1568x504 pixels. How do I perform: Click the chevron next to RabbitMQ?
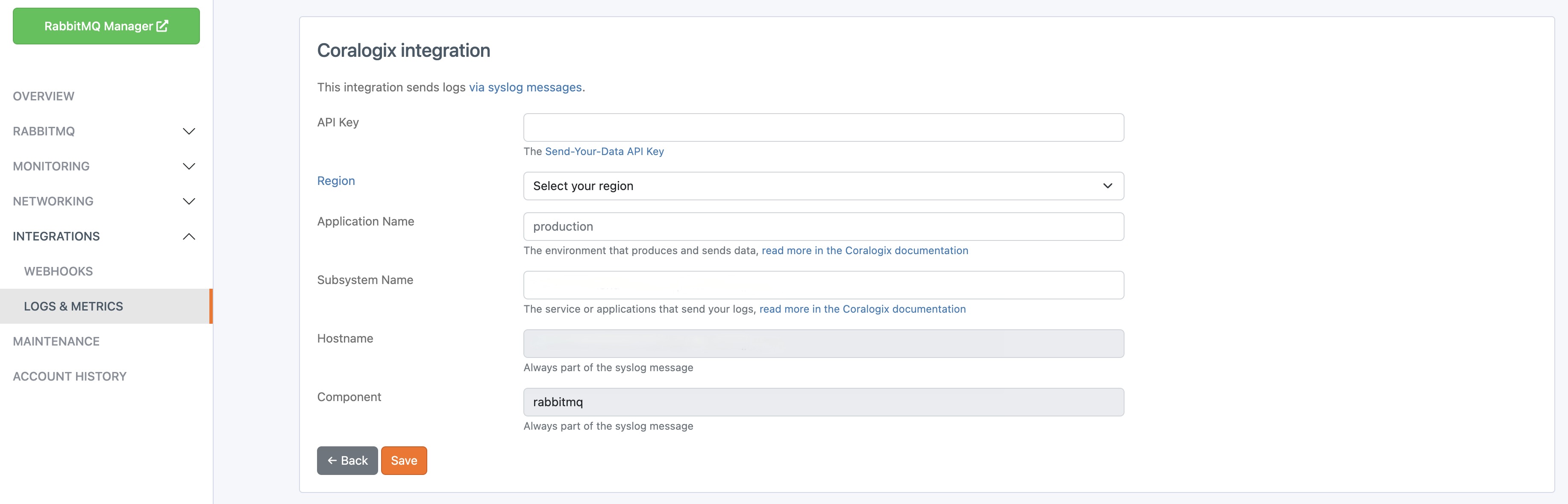[x=189, y=132]
